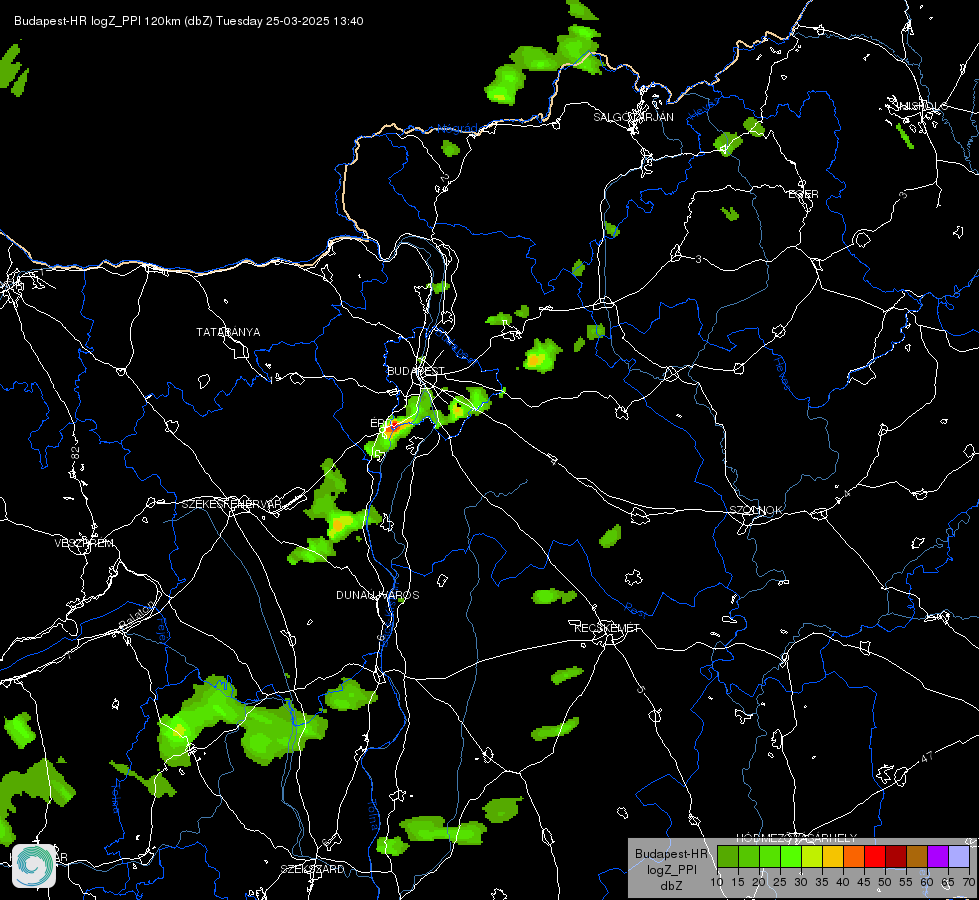
Task: Click the road number 82 label
Action: click(x=76, y=453)
